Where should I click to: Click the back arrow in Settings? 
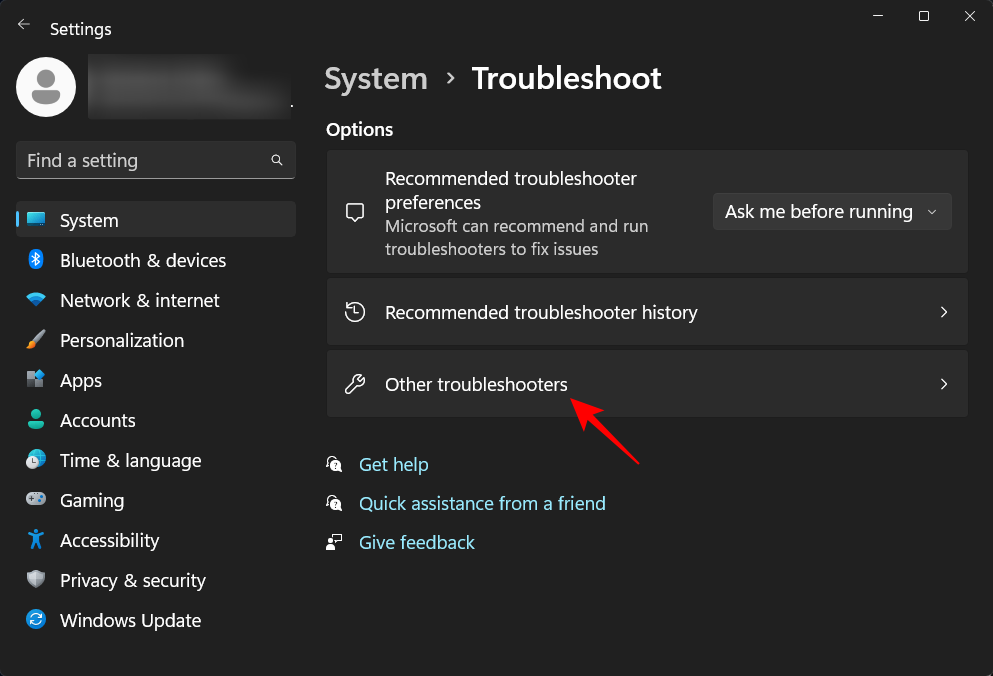pos(23,24)
